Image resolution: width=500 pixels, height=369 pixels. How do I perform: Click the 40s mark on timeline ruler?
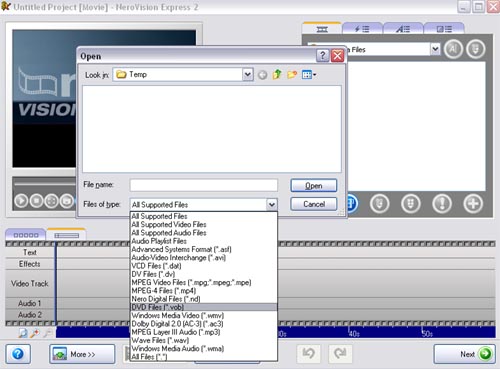(354, 334)
